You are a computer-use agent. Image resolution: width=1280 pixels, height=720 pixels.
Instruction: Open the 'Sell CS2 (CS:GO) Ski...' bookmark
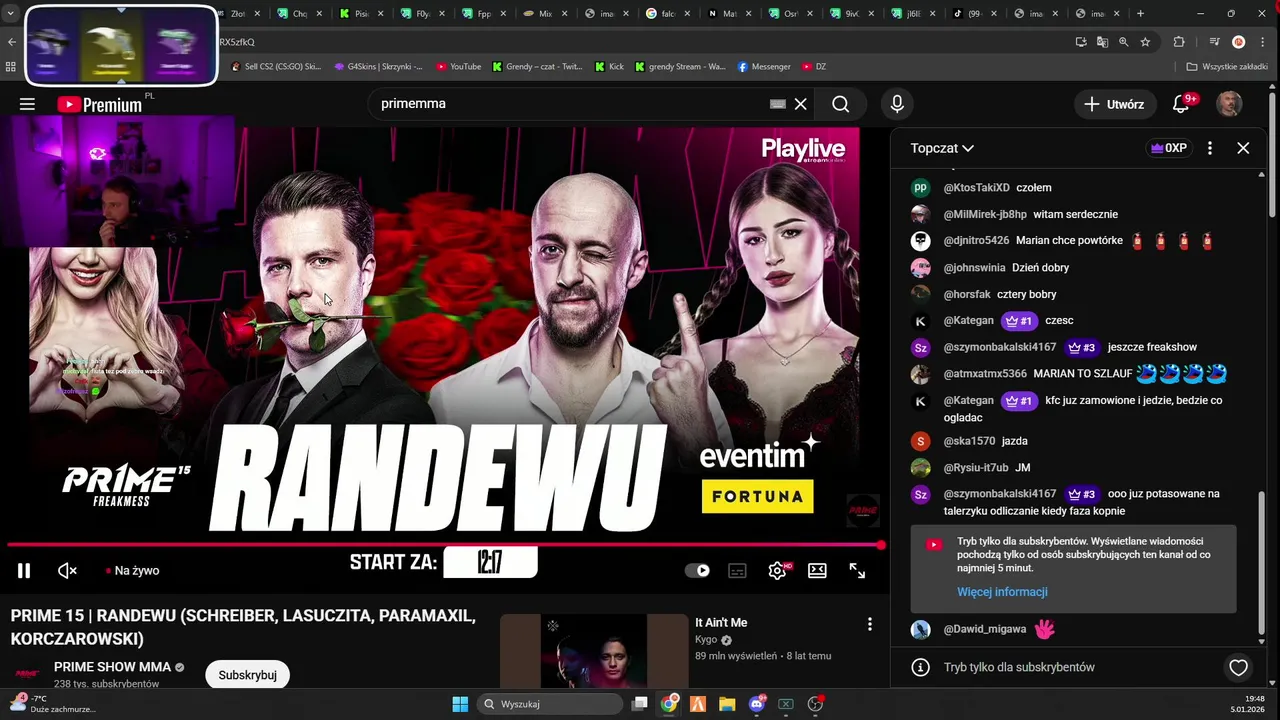click(x=276, y=67)
